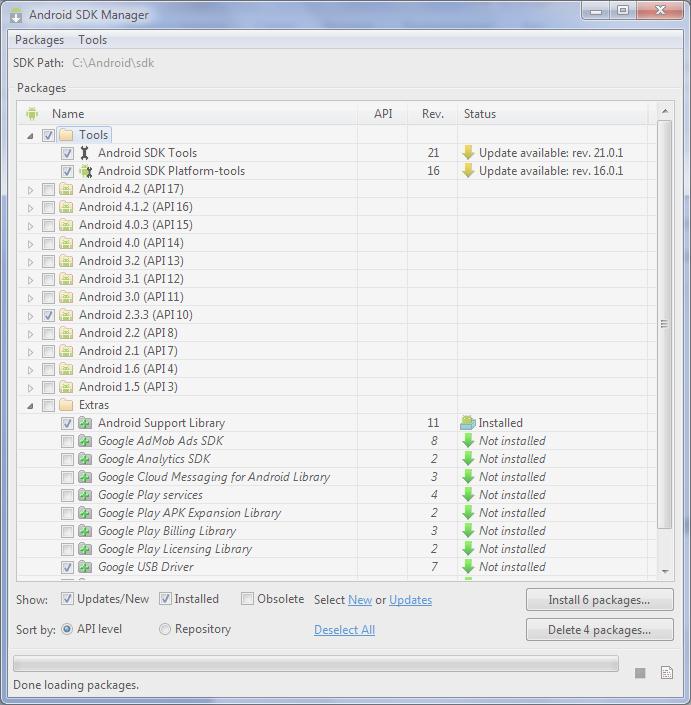Select the Google Play Licensing Library row
691x705 pixels.
336,549
